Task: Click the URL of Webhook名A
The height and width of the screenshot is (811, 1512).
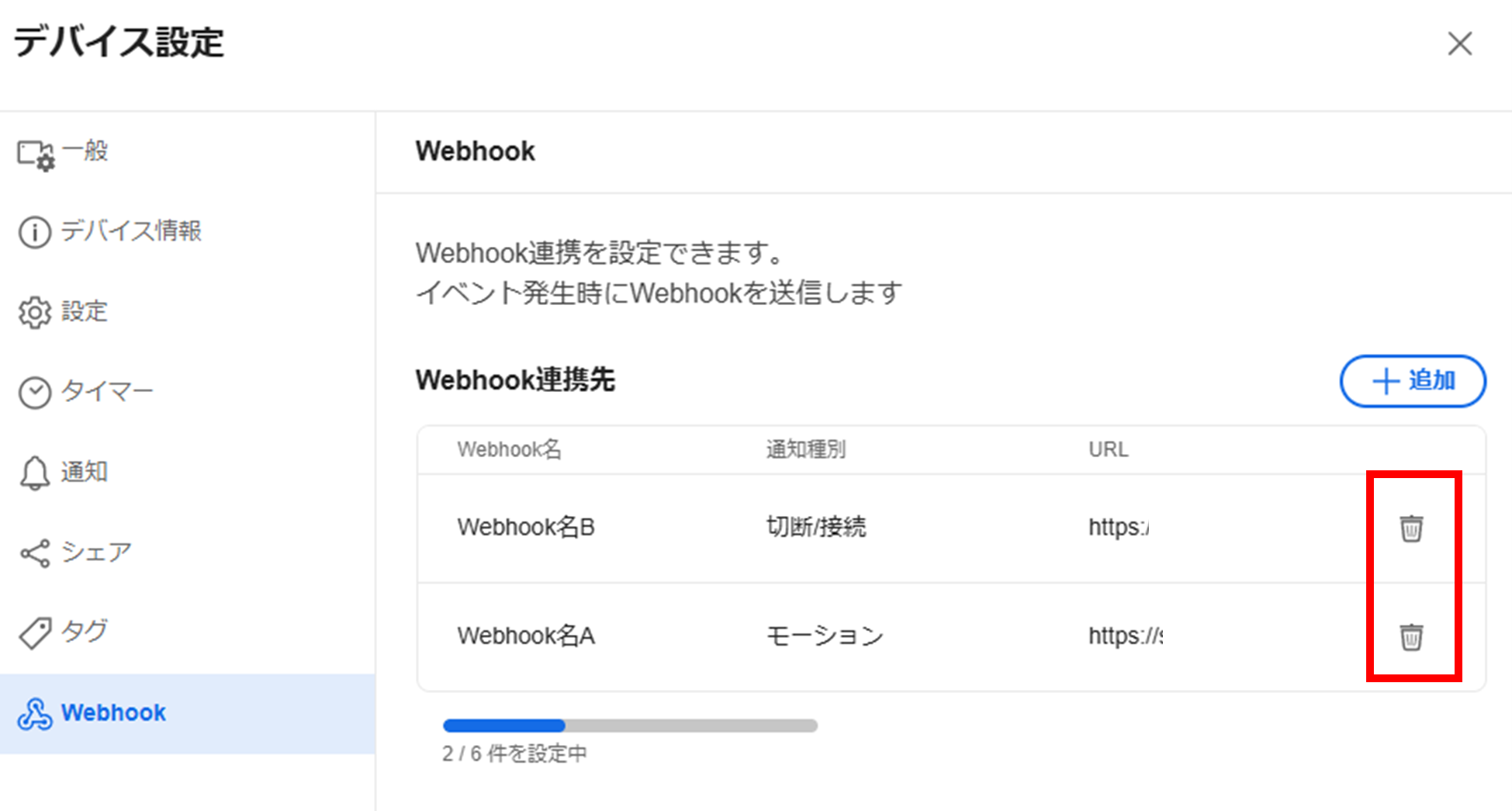Action: (1126, 636)
